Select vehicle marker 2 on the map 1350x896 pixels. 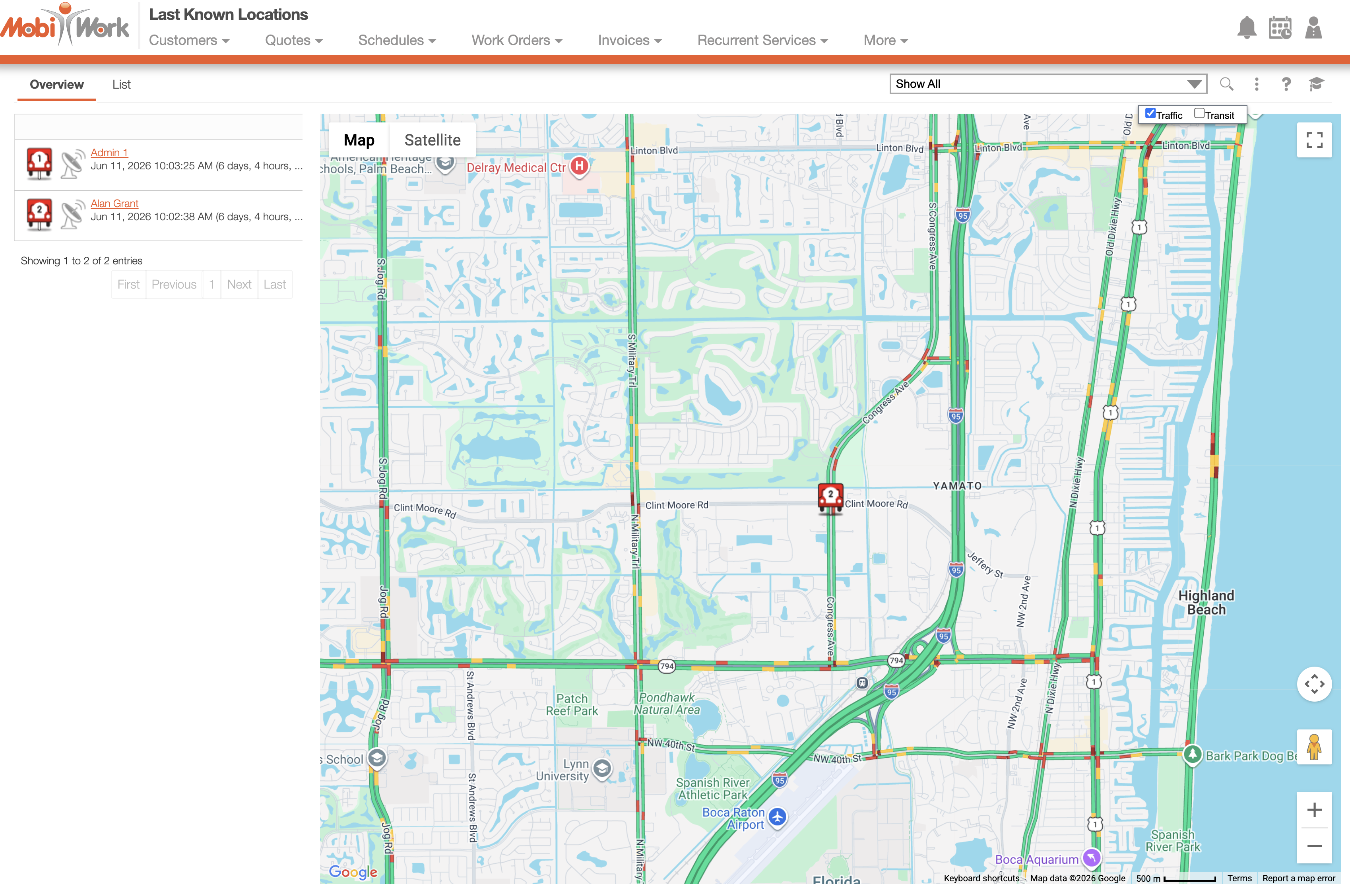coord(830,498)
